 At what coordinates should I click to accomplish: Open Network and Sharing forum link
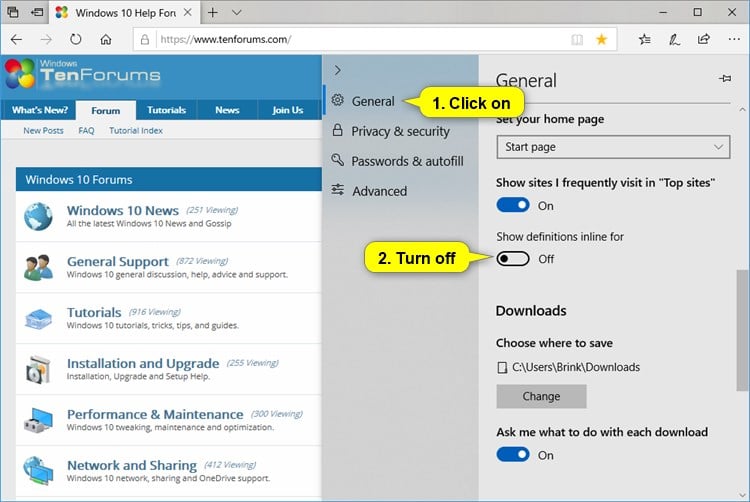[132, 465]
